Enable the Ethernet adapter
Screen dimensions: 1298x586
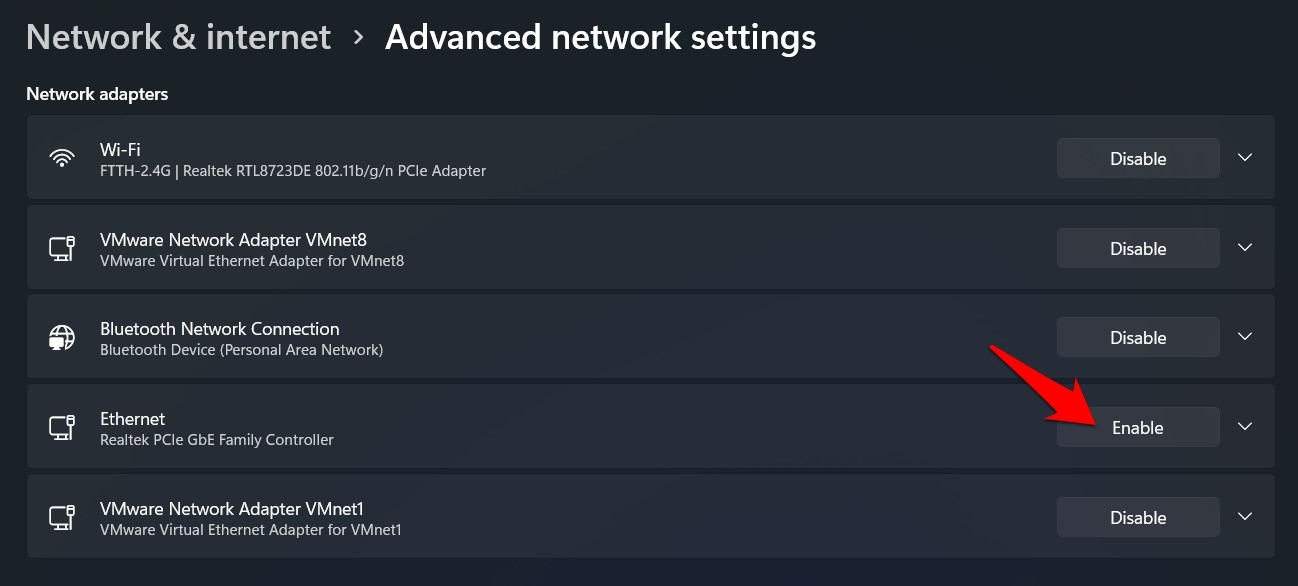click(x=1138, y=428)
